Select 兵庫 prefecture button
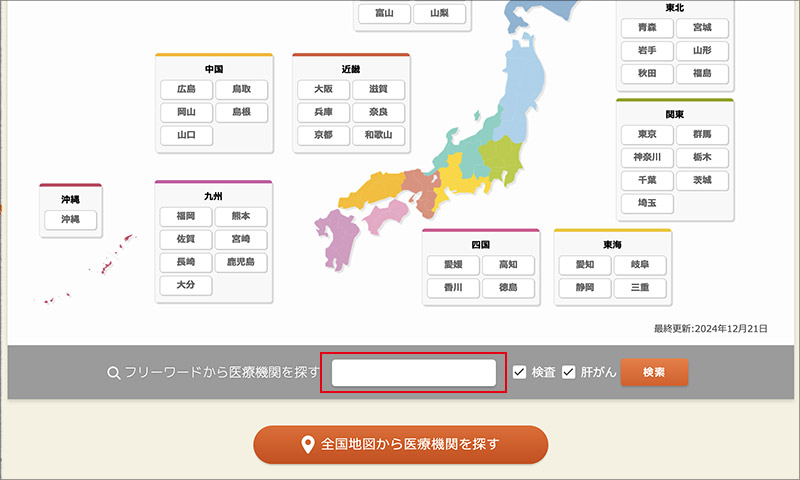The width and height of the screenshot is (800, 480). tap(323, 112)
